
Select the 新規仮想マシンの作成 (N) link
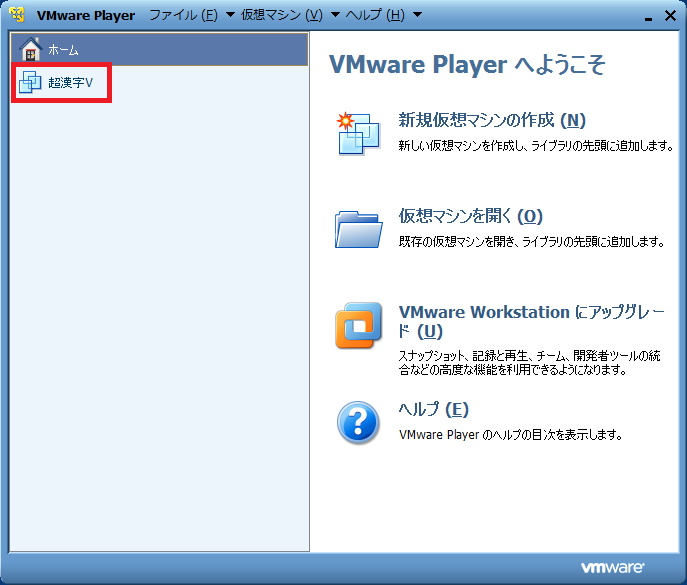[x=492, y=121]
